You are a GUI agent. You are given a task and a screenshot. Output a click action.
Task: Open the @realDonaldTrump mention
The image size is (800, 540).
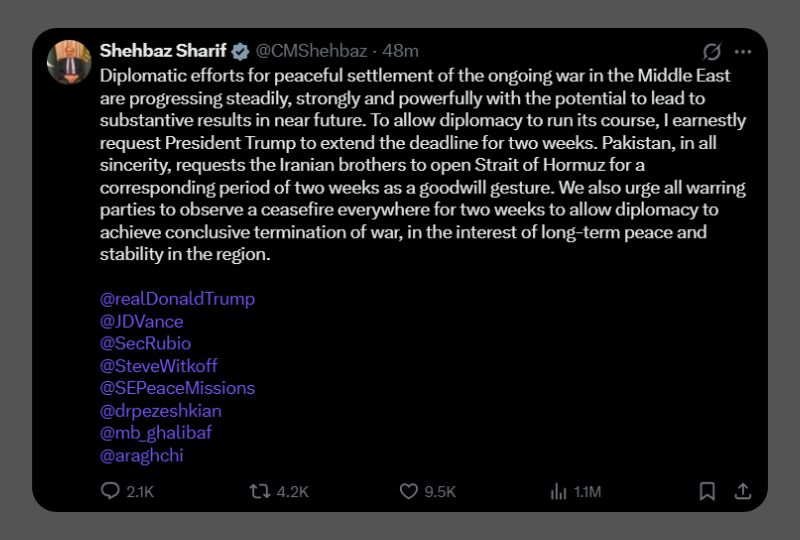point(178,299)
